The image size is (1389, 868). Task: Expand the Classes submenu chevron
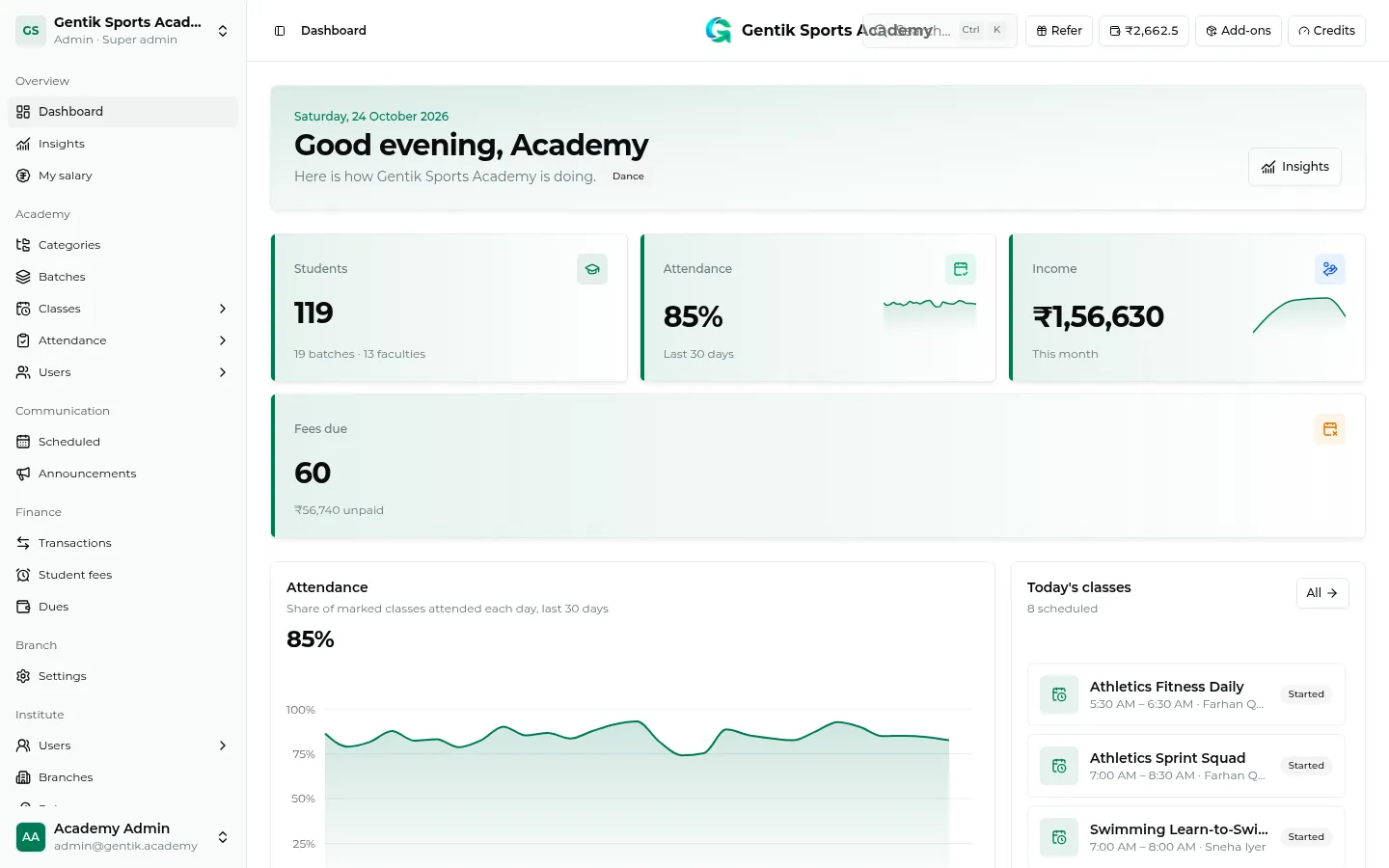[x=223, y=309]
